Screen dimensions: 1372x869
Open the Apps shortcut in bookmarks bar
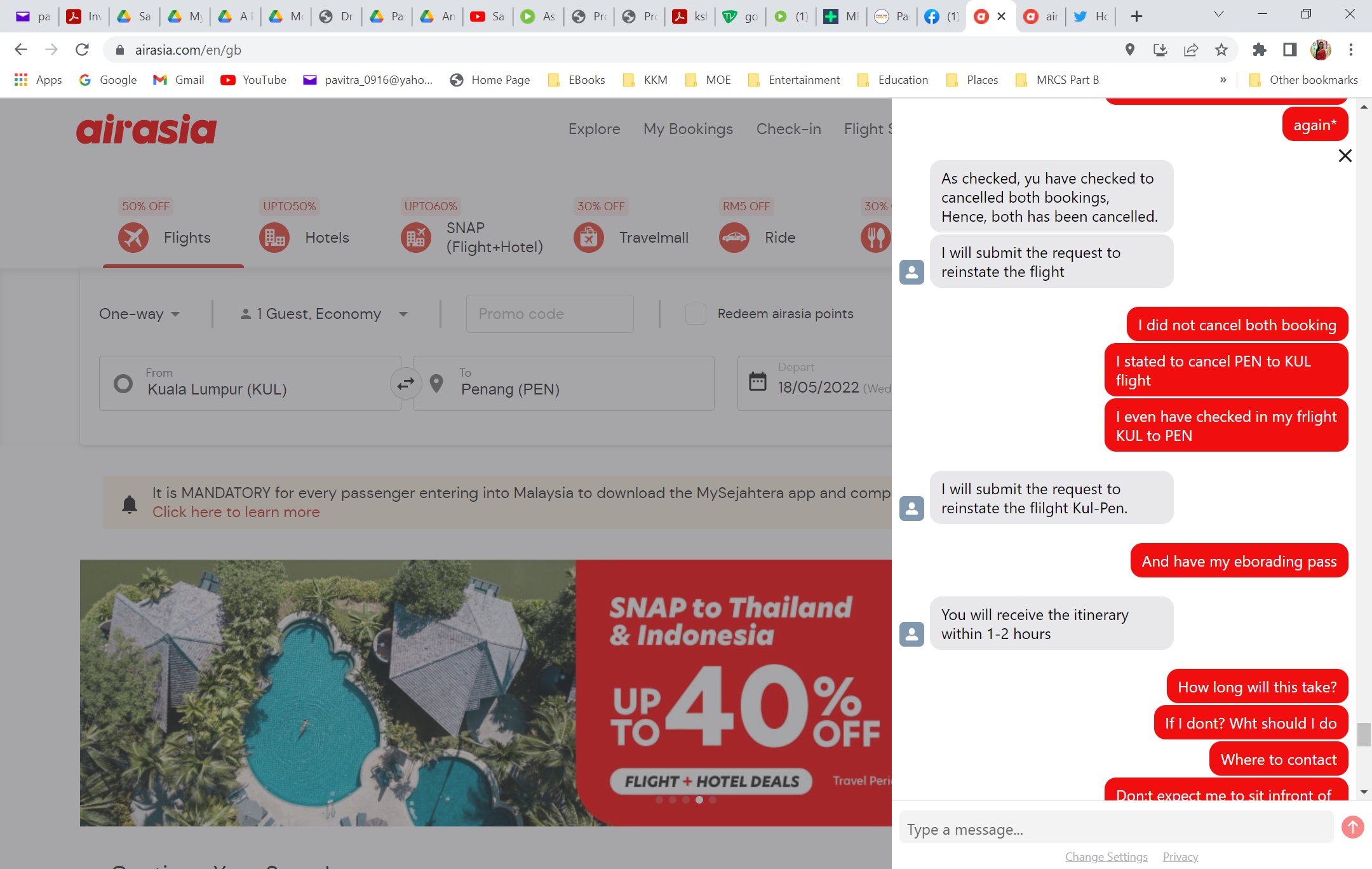point(38,80)
